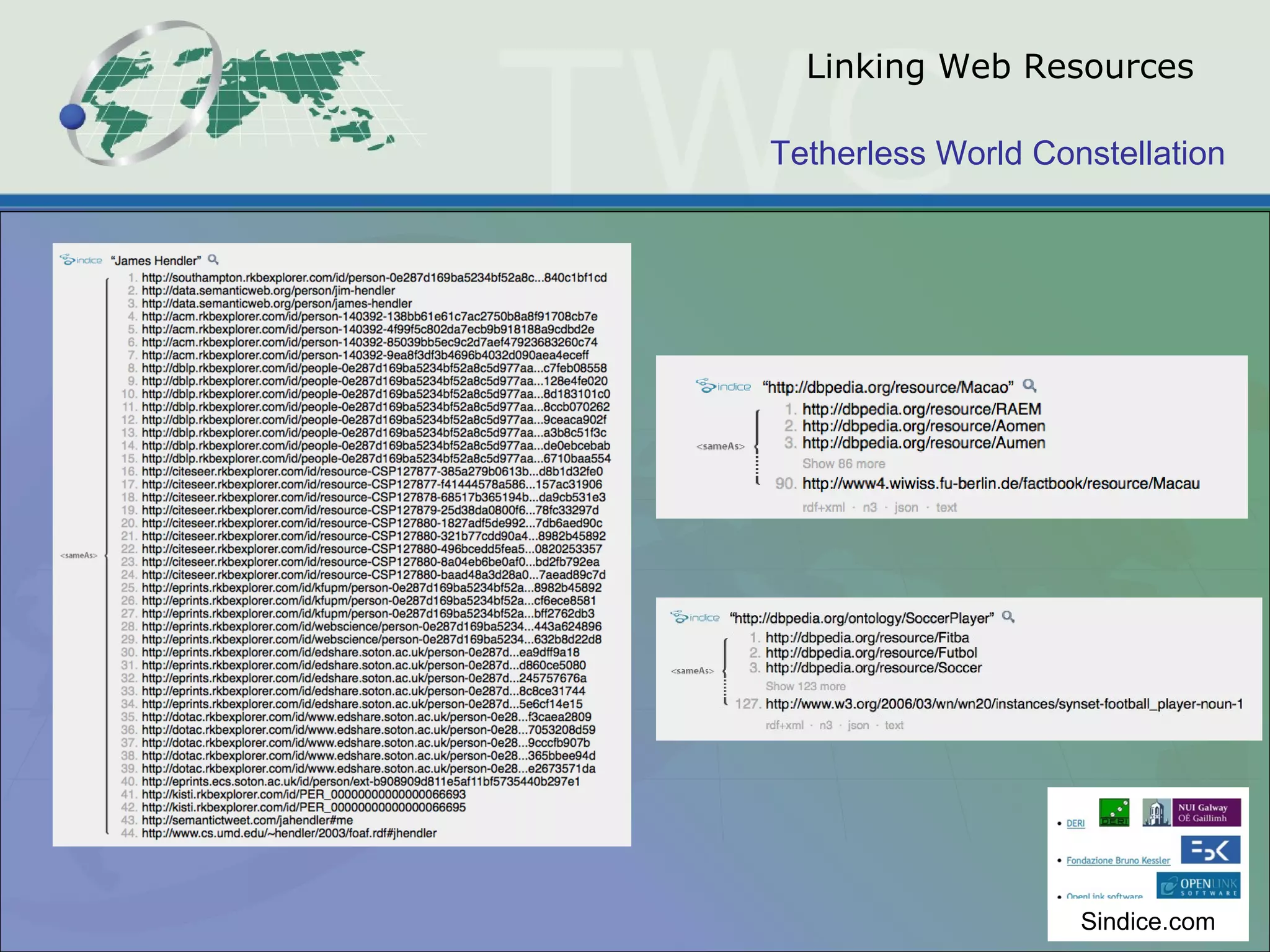This screenshot has height=952, width=1270.
Task: Select rdf+xml format in Macao panel
Action: pos(823,507)
